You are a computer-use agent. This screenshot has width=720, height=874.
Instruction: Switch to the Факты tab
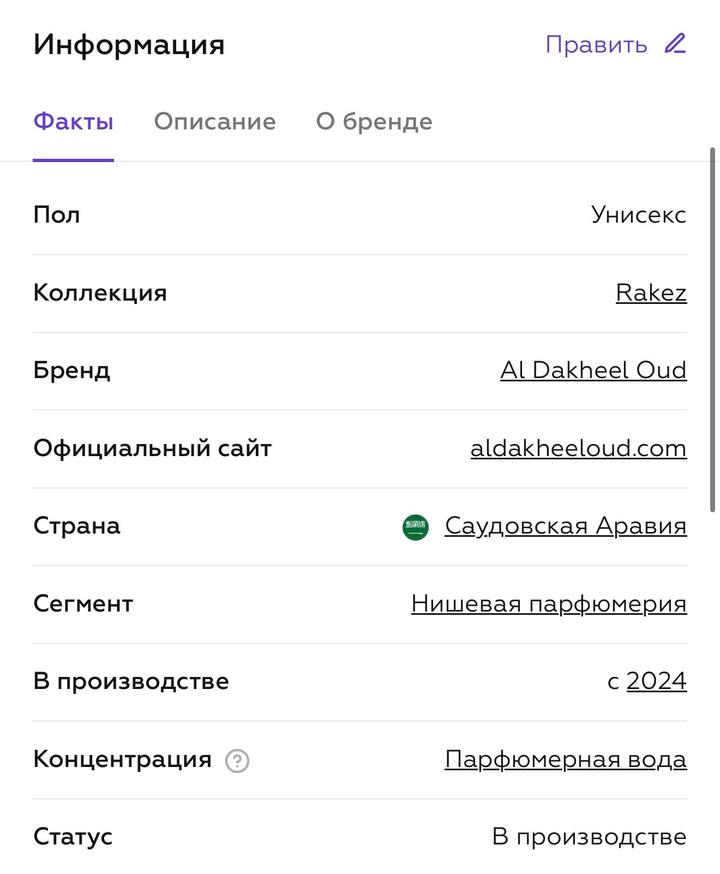click(73, 122)
